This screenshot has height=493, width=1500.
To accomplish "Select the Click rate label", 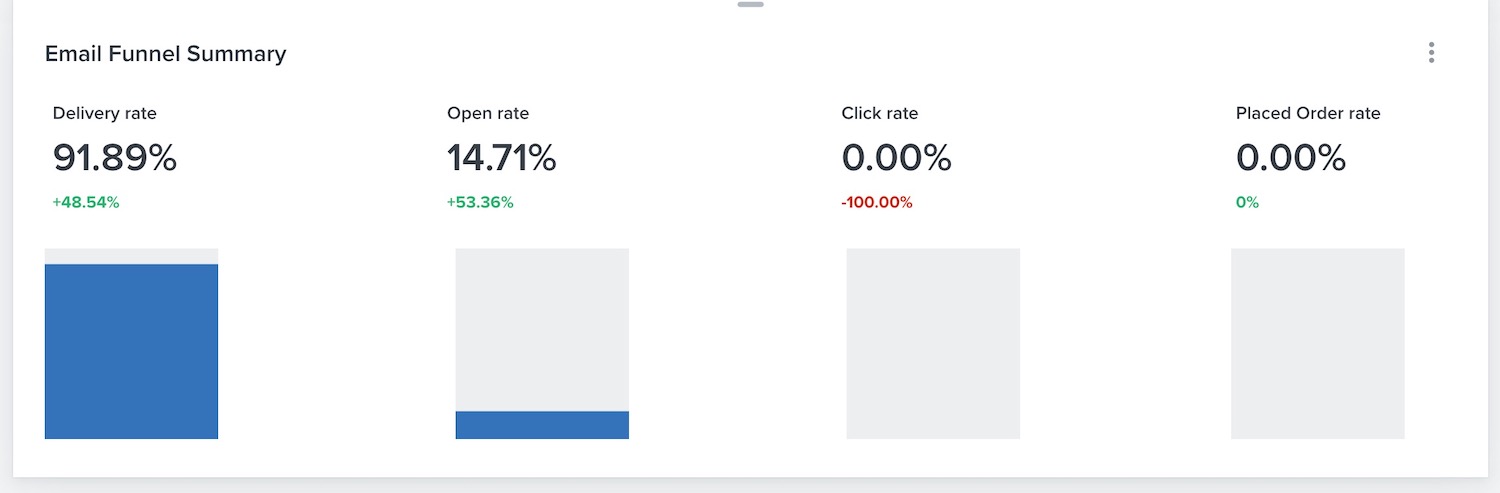I will coord(880,114).
